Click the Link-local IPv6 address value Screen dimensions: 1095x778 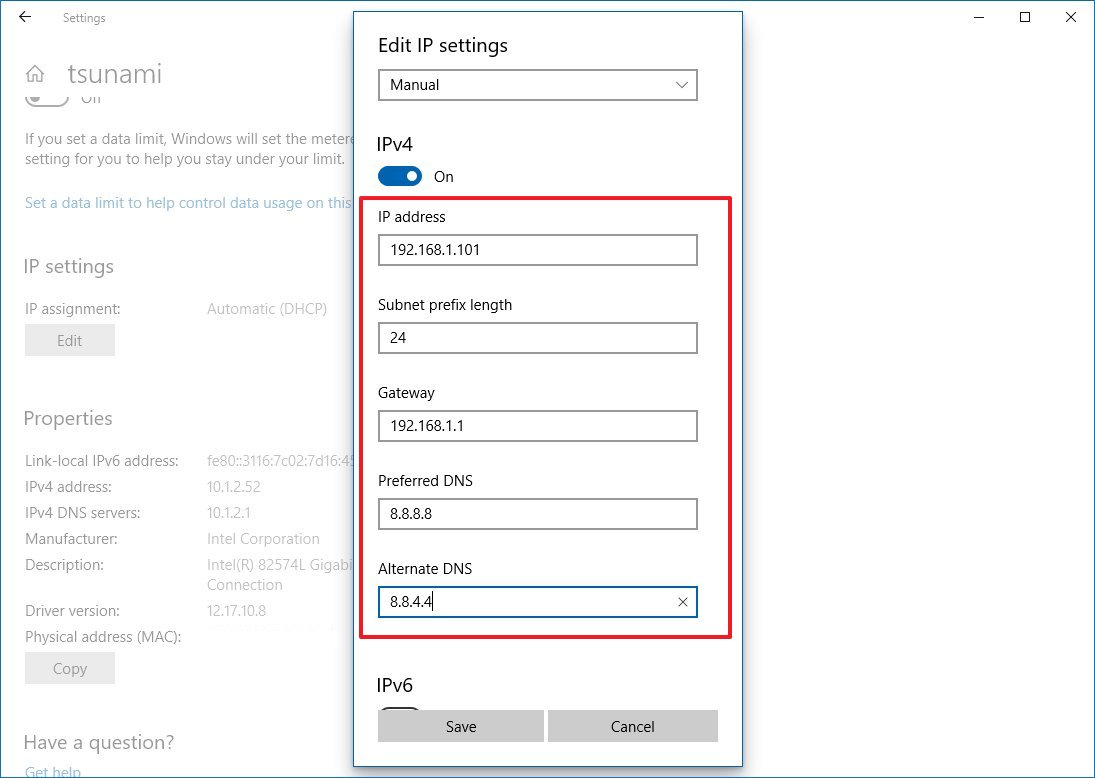(280, 461)
